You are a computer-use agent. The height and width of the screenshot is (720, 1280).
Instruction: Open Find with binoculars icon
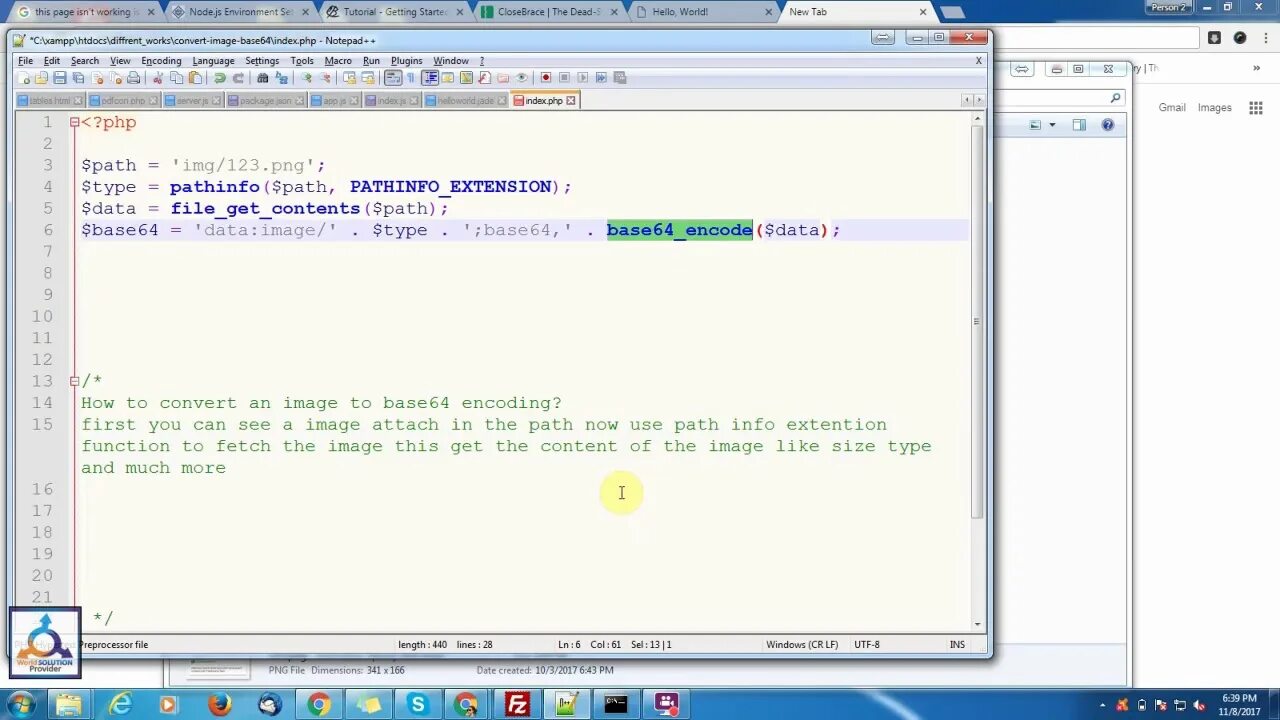[262, 78]
